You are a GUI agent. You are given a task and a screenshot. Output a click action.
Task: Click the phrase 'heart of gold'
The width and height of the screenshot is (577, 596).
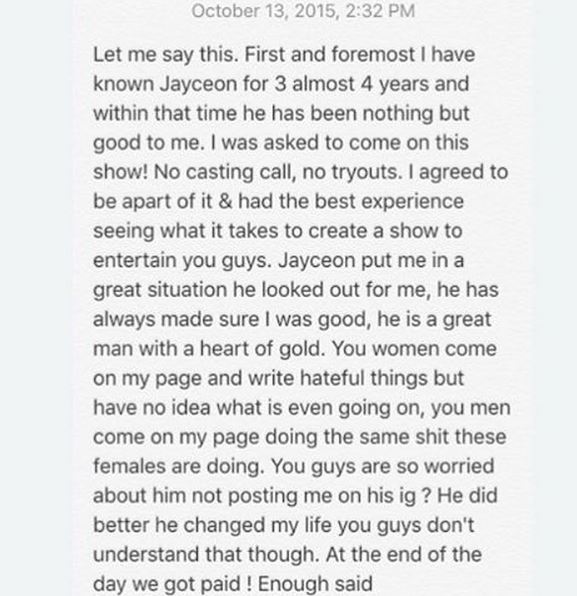263,349
